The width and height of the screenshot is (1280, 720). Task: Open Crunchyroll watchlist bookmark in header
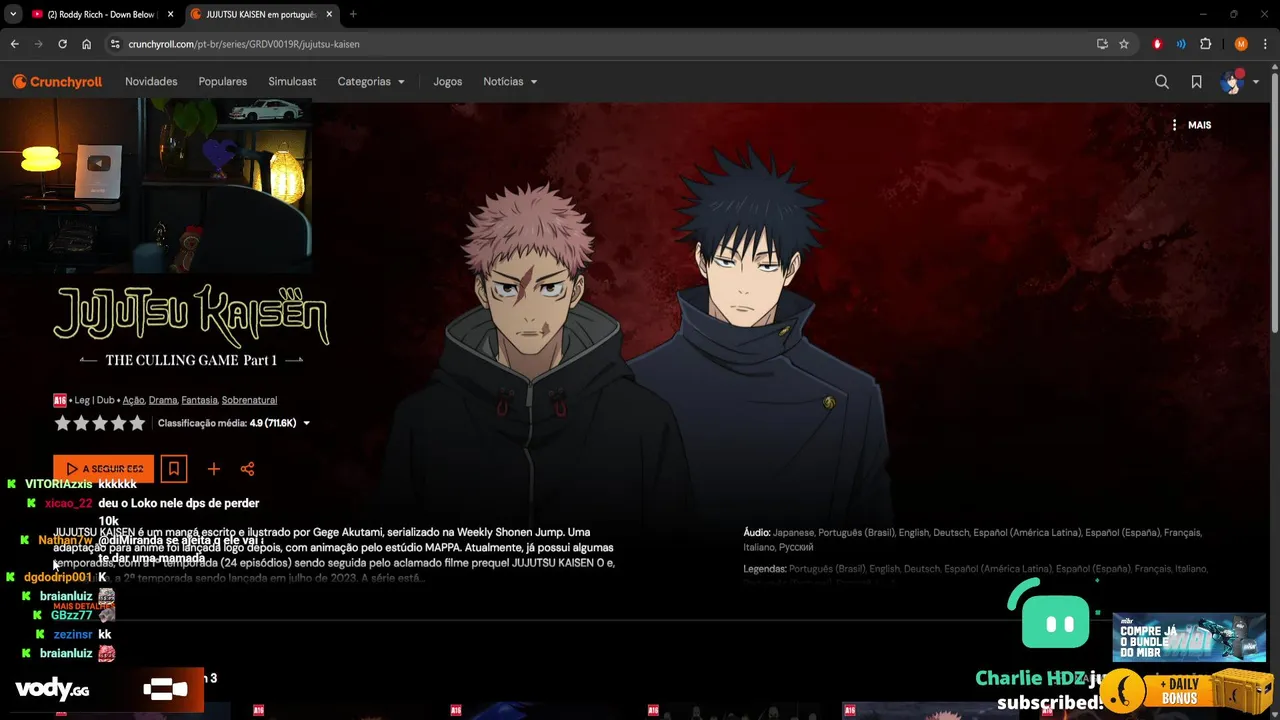click(1196, 82)
